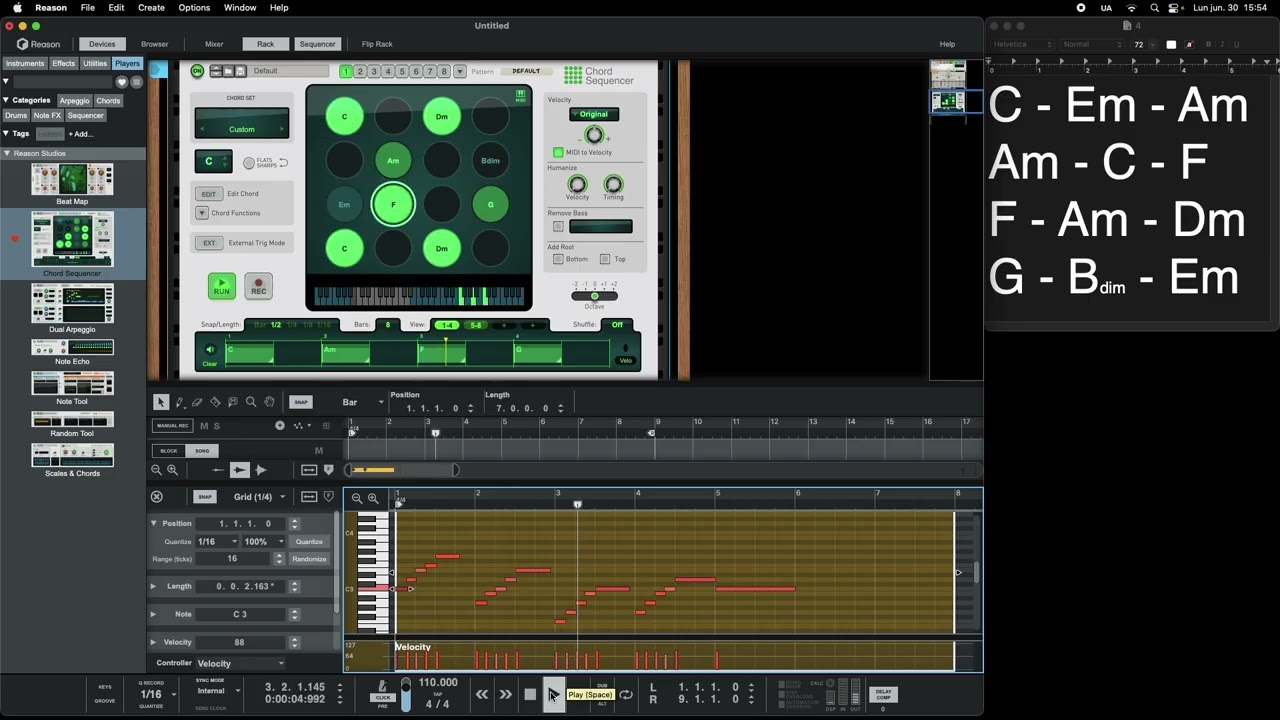Select the Pencil tool in sequencer toolbar

coord(179,402)
